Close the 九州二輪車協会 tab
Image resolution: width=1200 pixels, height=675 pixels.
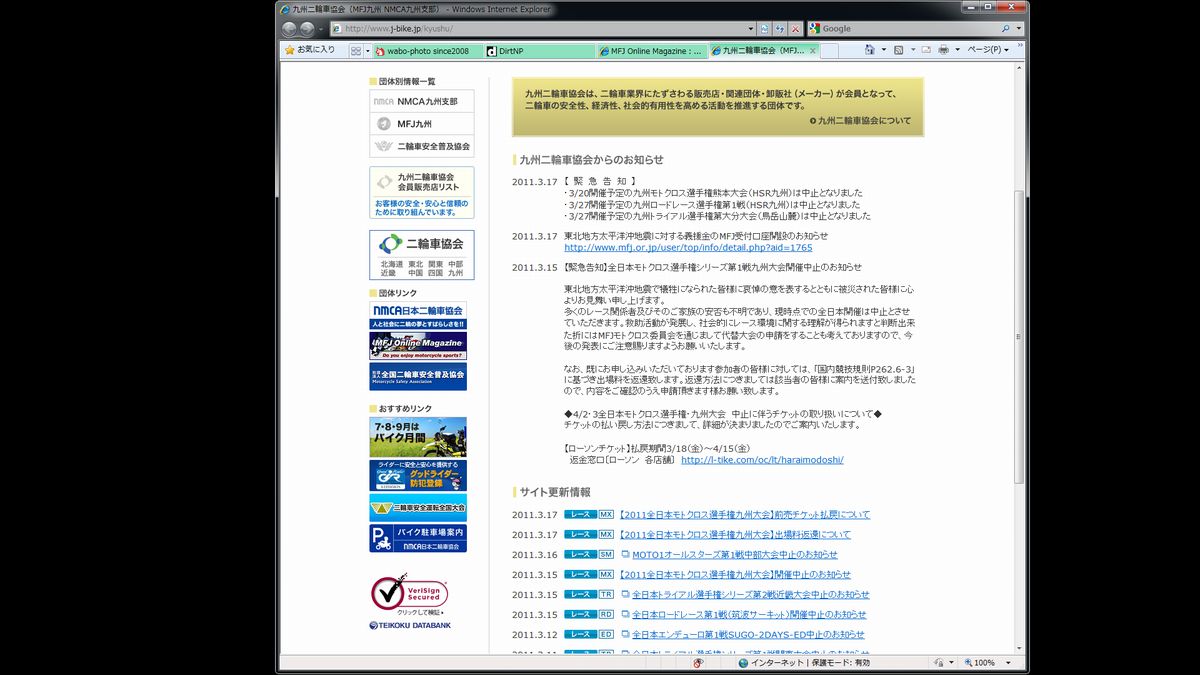pos(812,50)
